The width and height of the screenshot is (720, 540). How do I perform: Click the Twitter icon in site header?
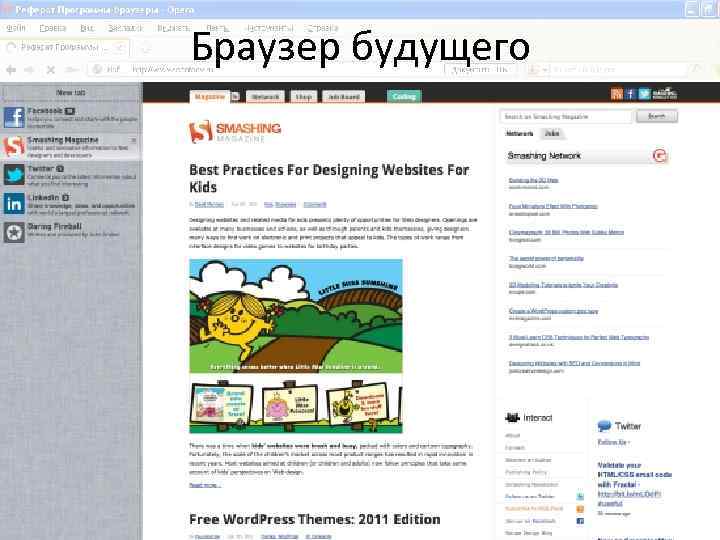pos(644,94)
